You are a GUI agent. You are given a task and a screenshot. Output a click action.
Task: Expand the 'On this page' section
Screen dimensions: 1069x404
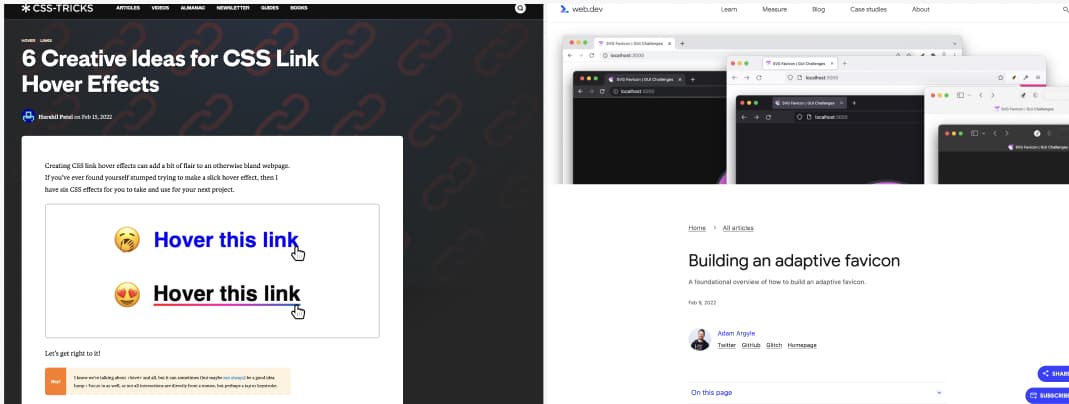[712, 393]
